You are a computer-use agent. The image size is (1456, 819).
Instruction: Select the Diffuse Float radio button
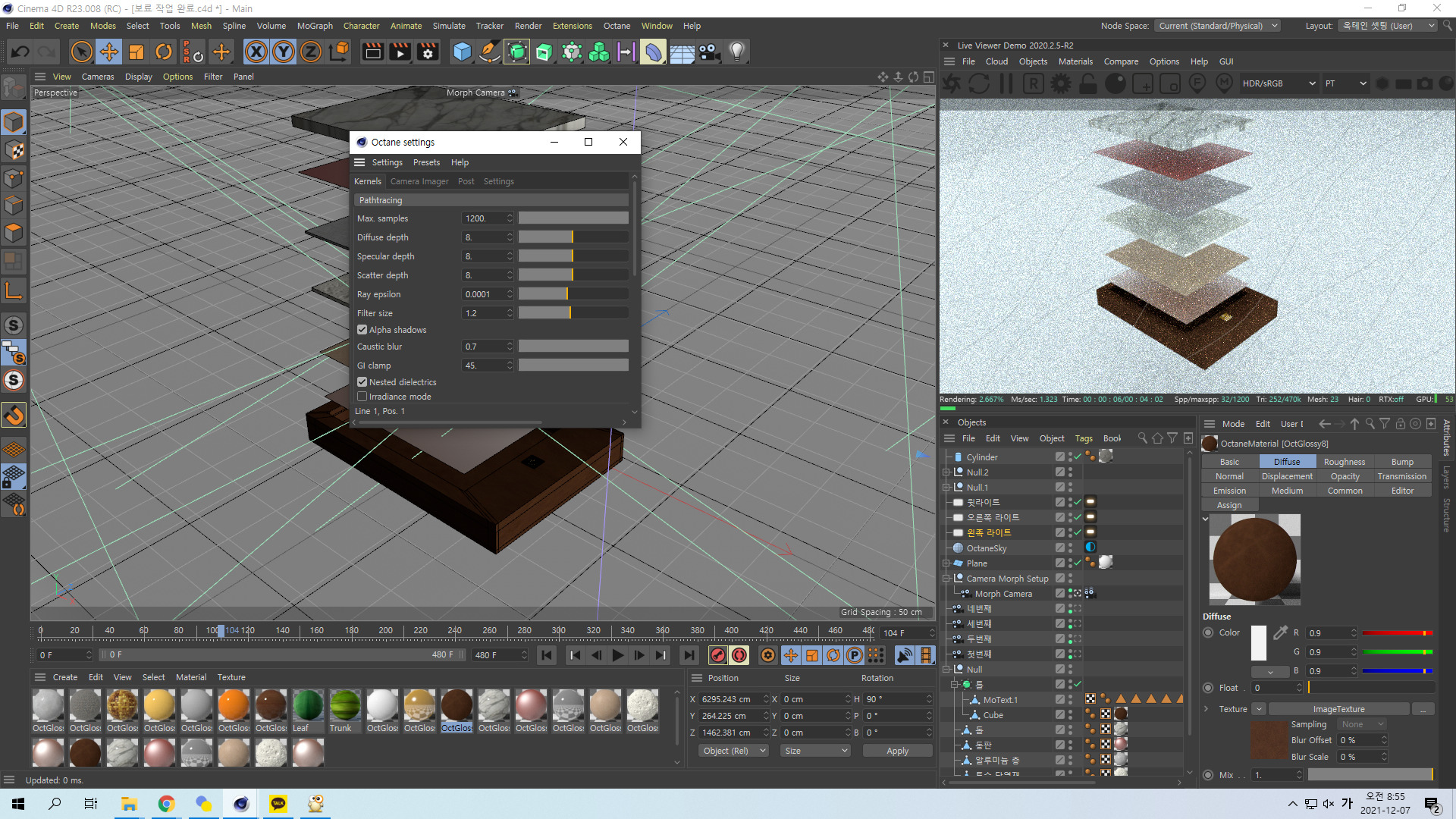click(x=1209, y=688)
